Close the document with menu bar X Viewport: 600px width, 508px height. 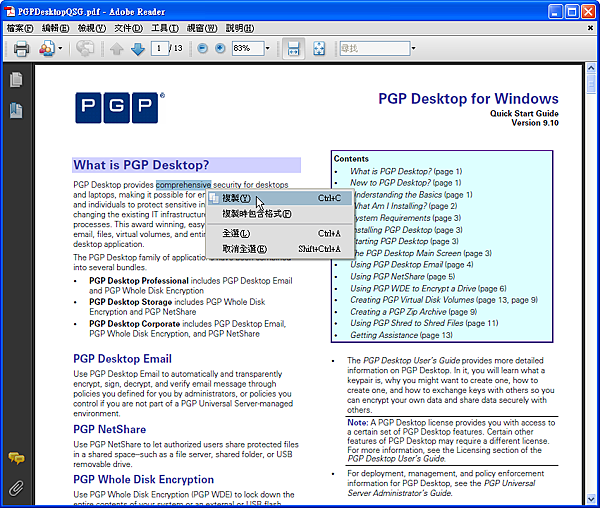590,28
